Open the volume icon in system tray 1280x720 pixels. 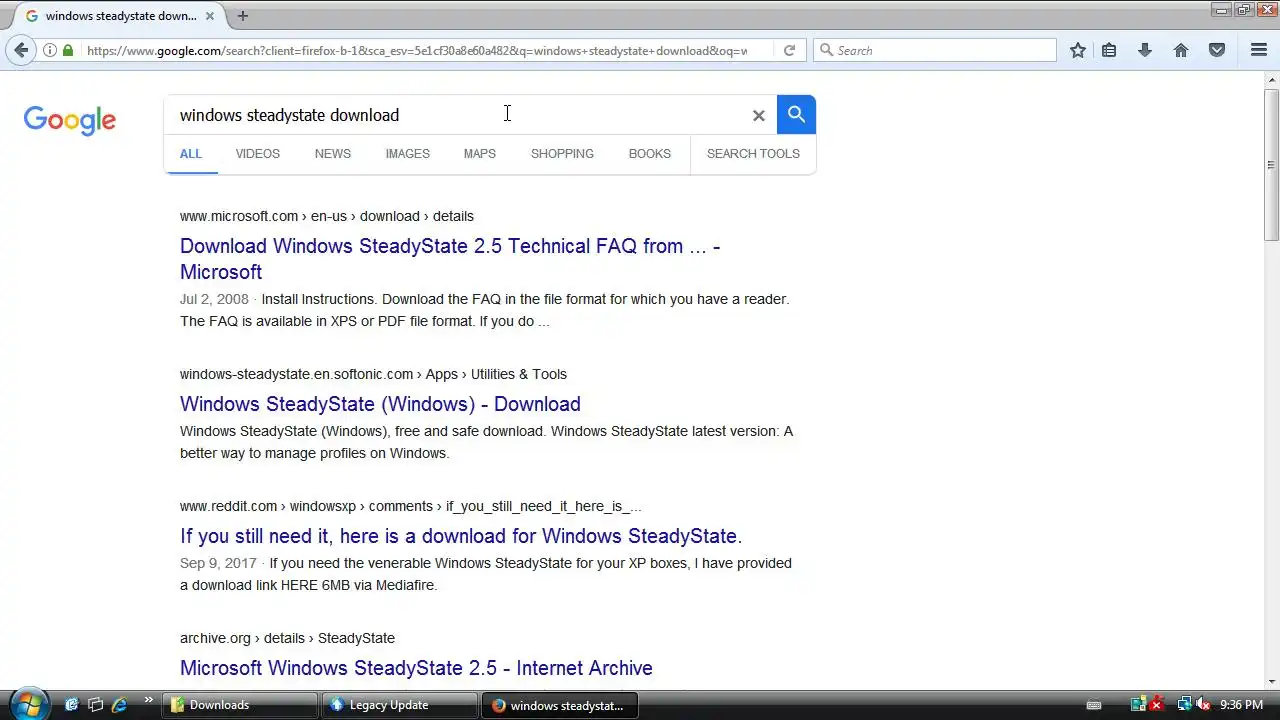pos(1203,705)
